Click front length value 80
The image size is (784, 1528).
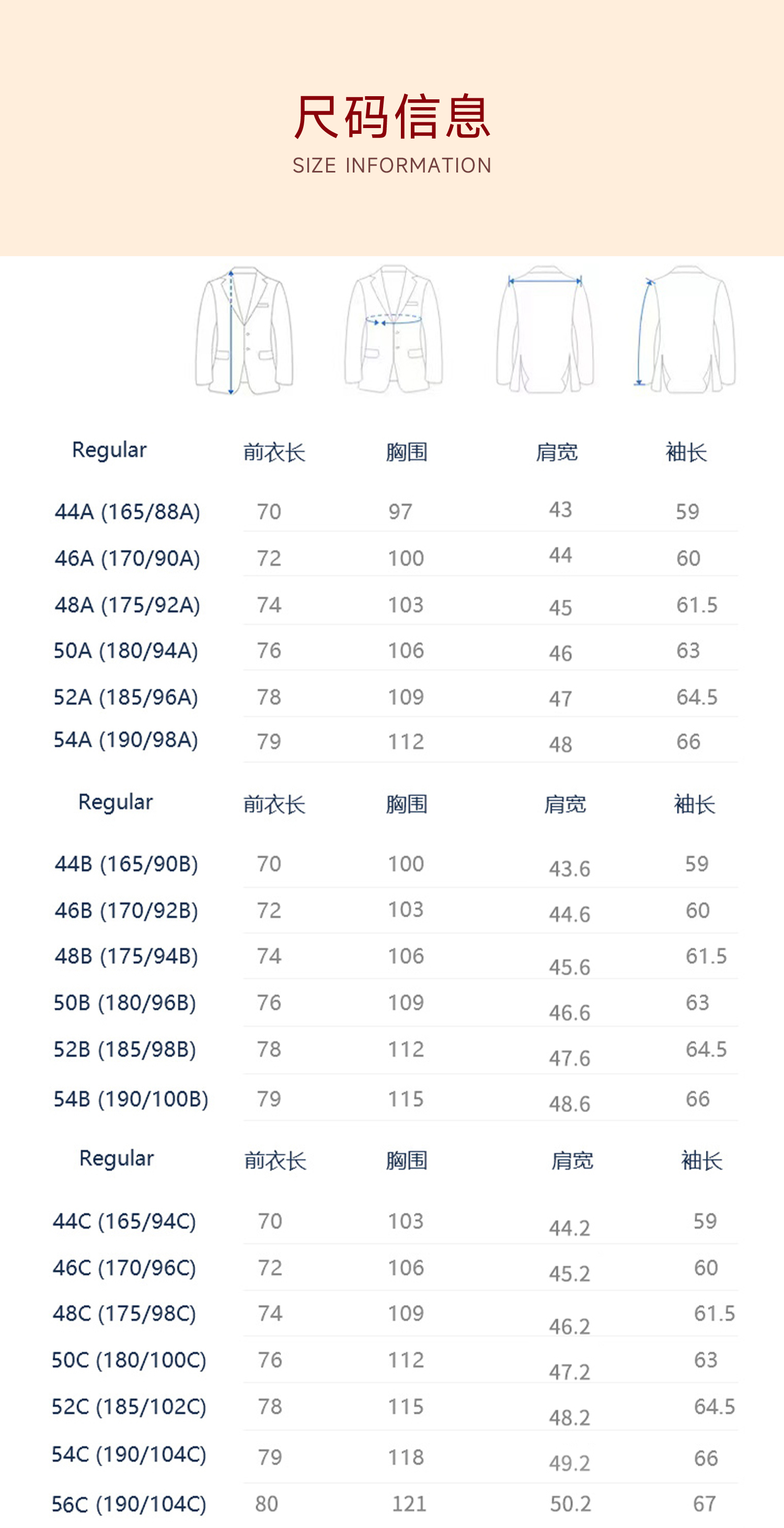pyautogui.click(x=267, y=1503)
